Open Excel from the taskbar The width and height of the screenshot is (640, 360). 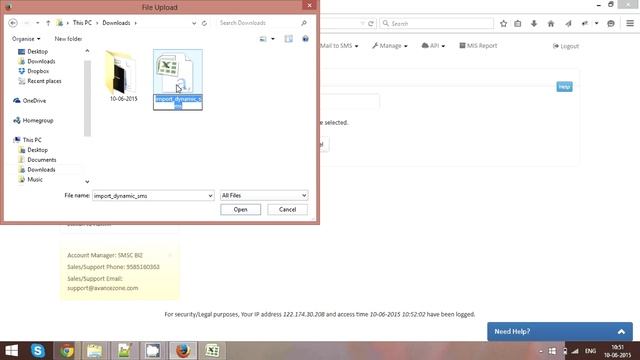[x=212, y=351]
